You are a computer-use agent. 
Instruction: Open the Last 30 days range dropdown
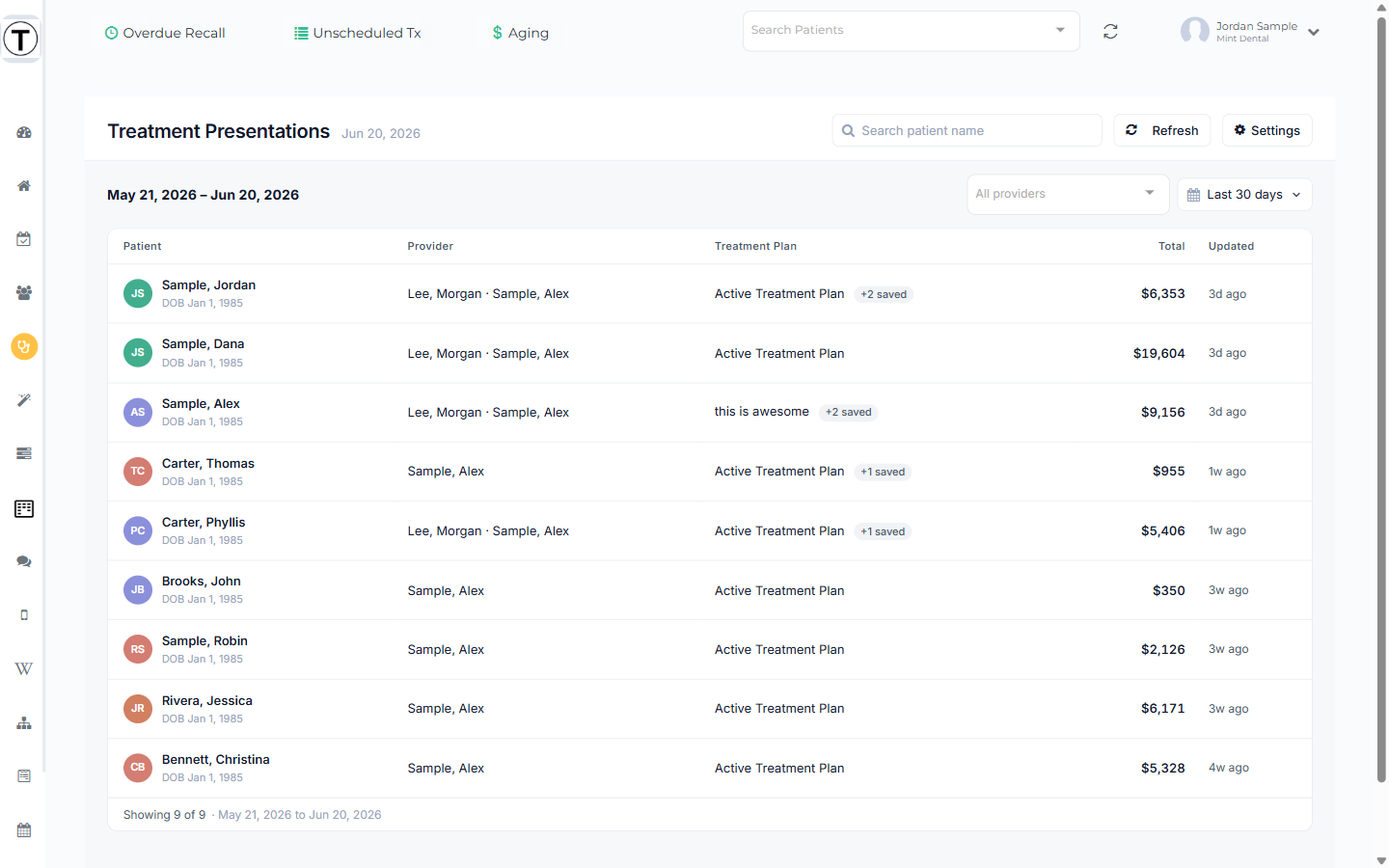pos(1244,195)
